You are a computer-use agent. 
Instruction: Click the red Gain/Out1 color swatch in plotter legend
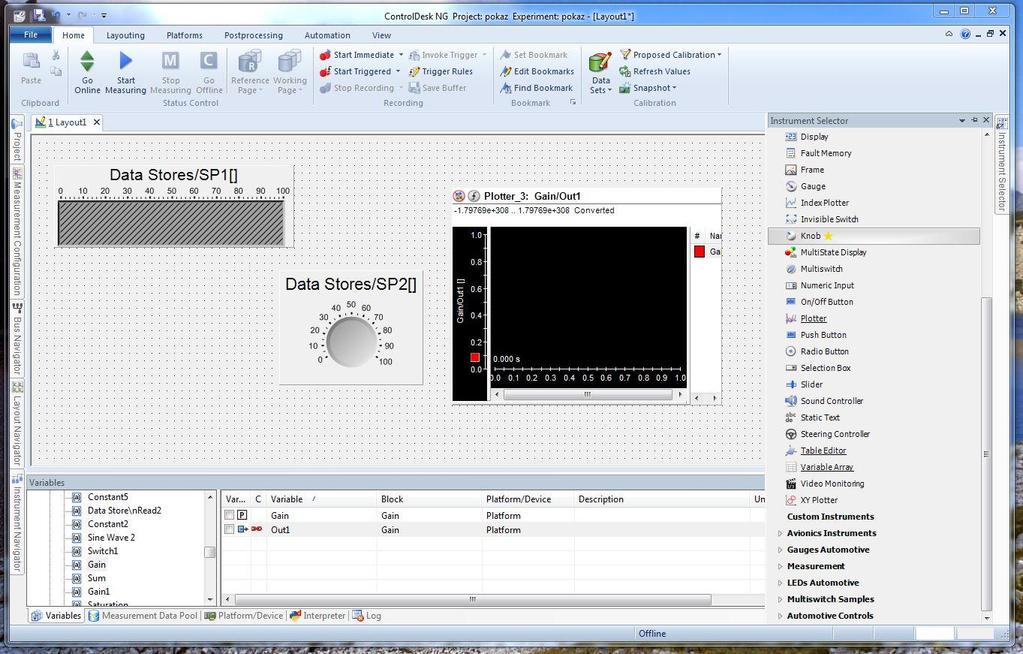click(699, 252)
